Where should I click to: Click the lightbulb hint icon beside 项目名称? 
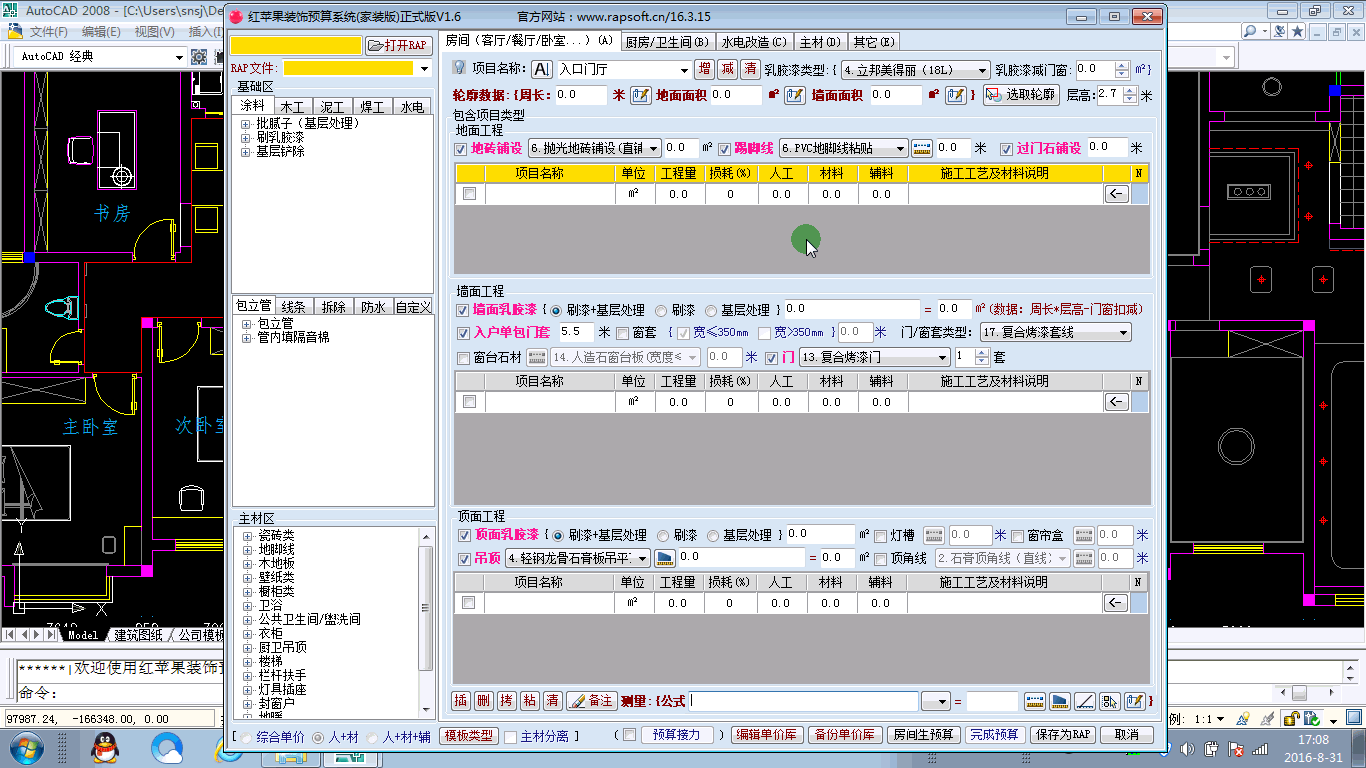point(459,68)
